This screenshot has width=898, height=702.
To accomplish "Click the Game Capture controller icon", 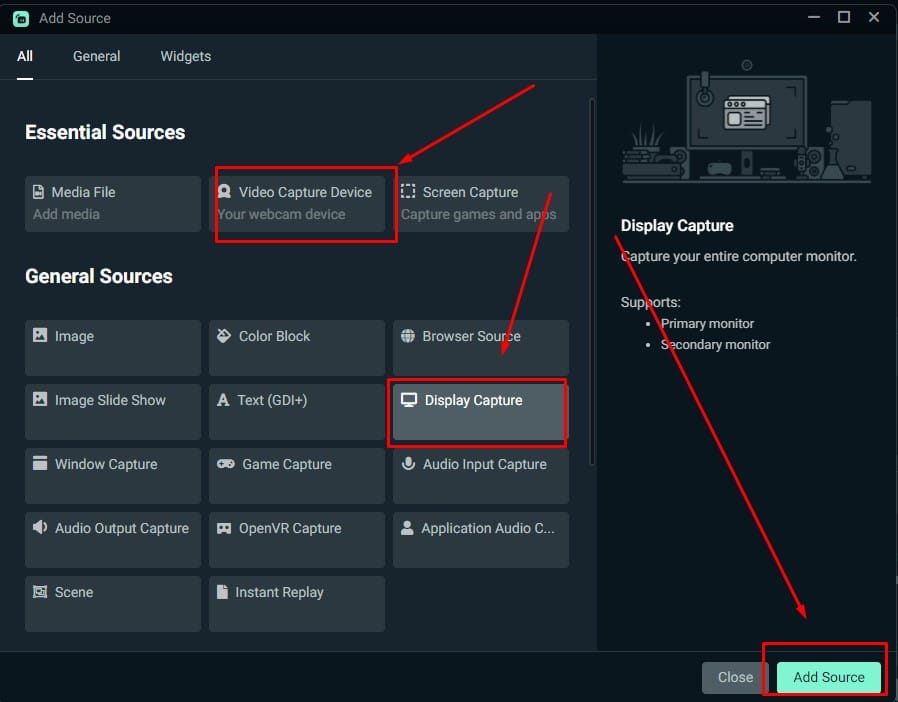I will coord(226,464).
